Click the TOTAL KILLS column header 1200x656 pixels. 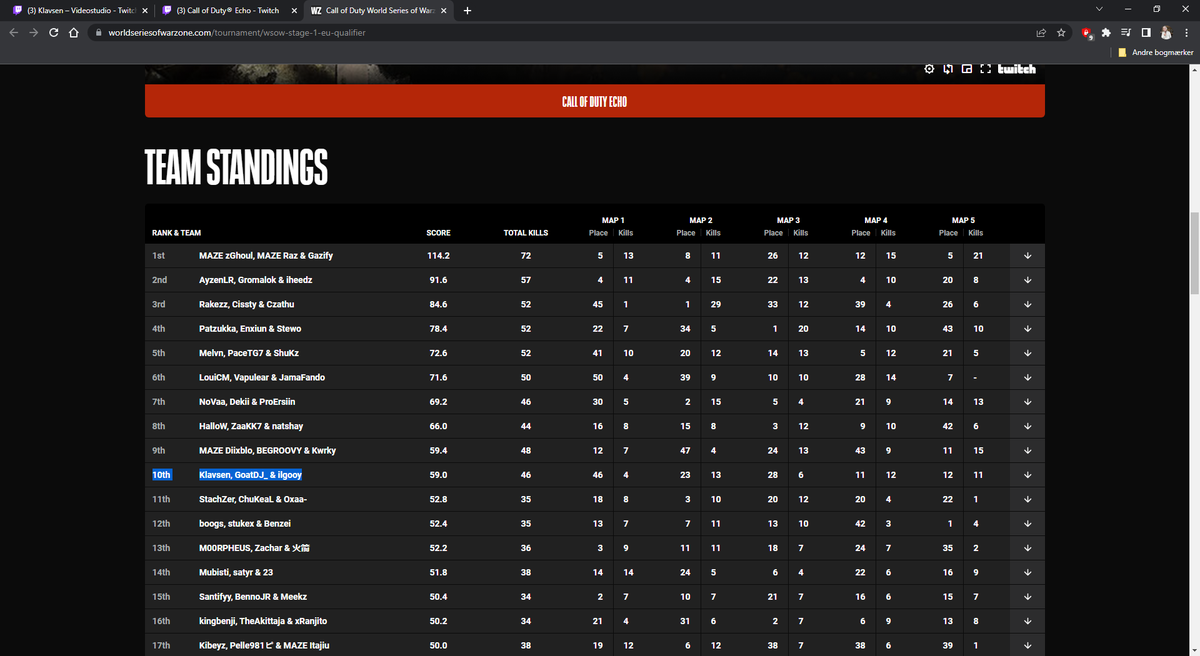pos(526,233)
